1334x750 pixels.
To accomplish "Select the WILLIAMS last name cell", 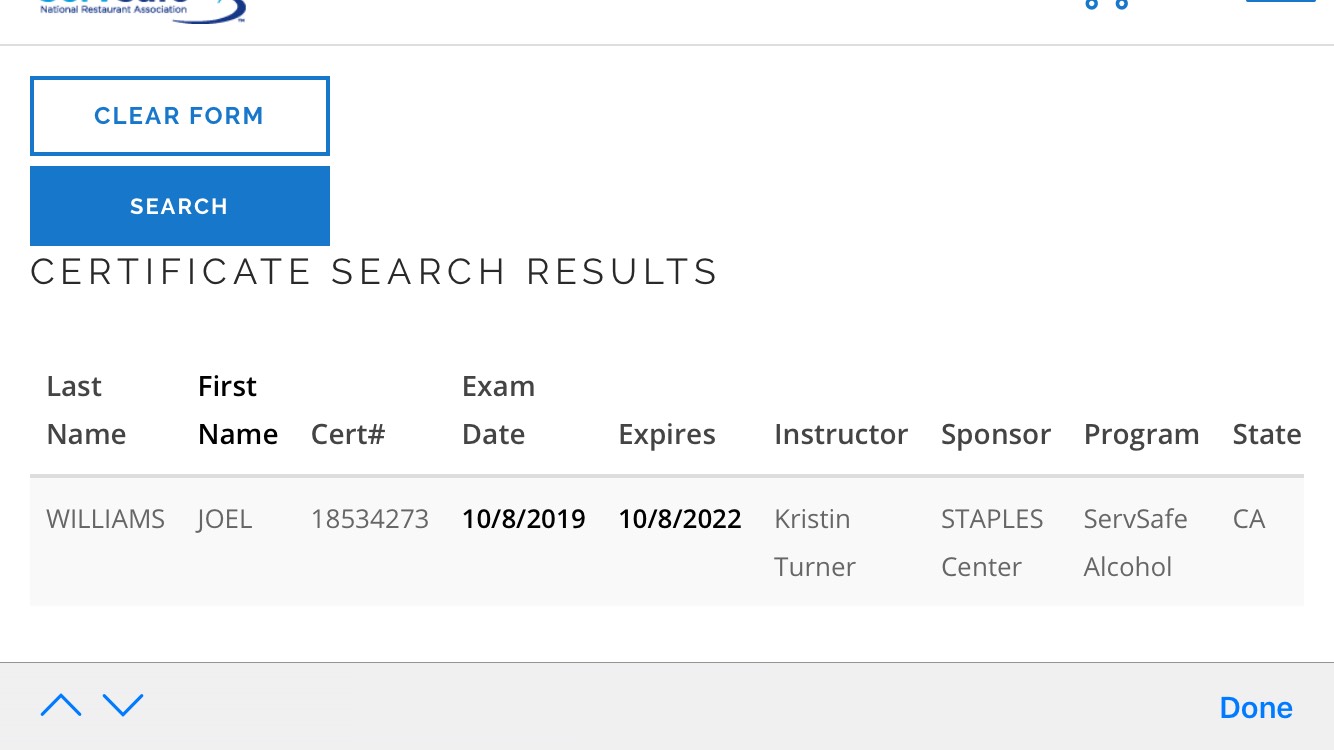I will click(106, 520).
